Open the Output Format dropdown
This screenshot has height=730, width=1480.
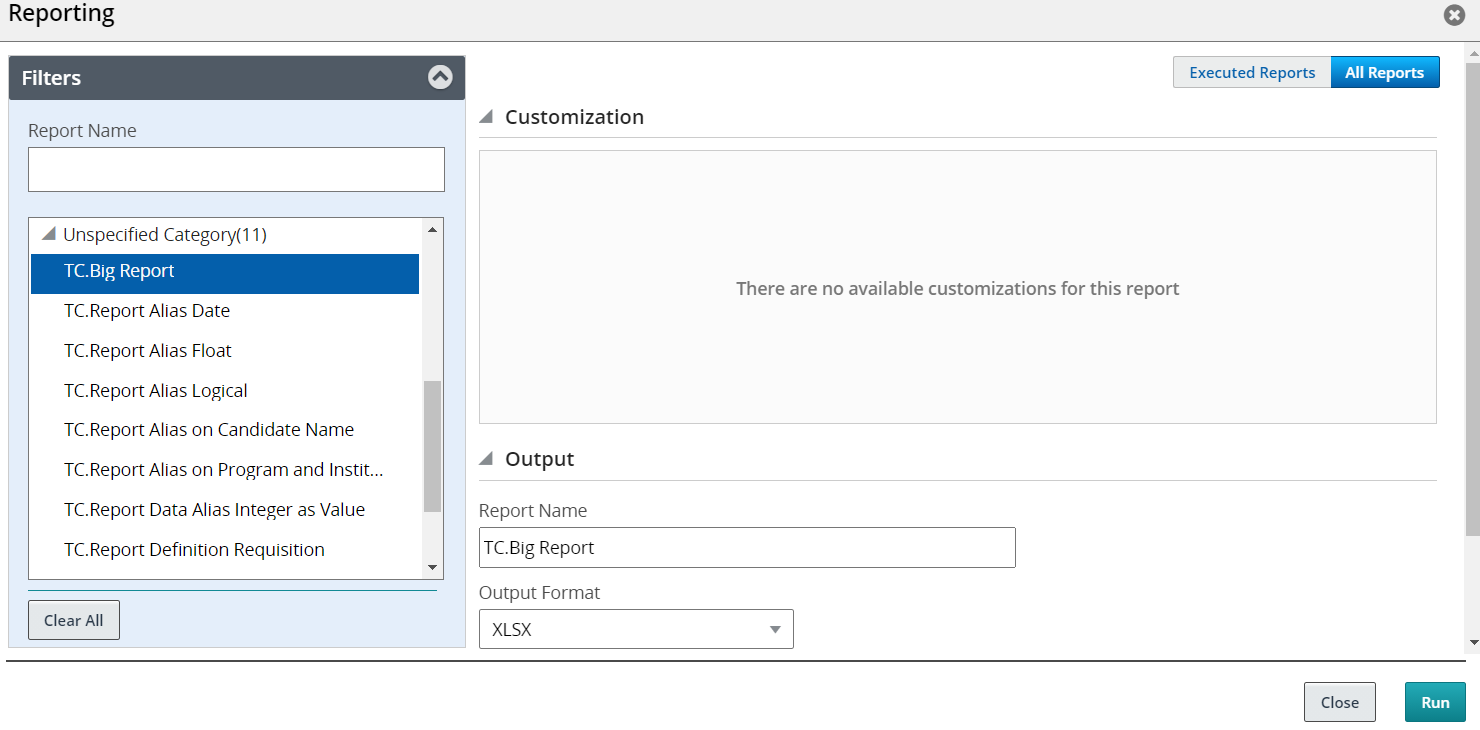(636, 629)
